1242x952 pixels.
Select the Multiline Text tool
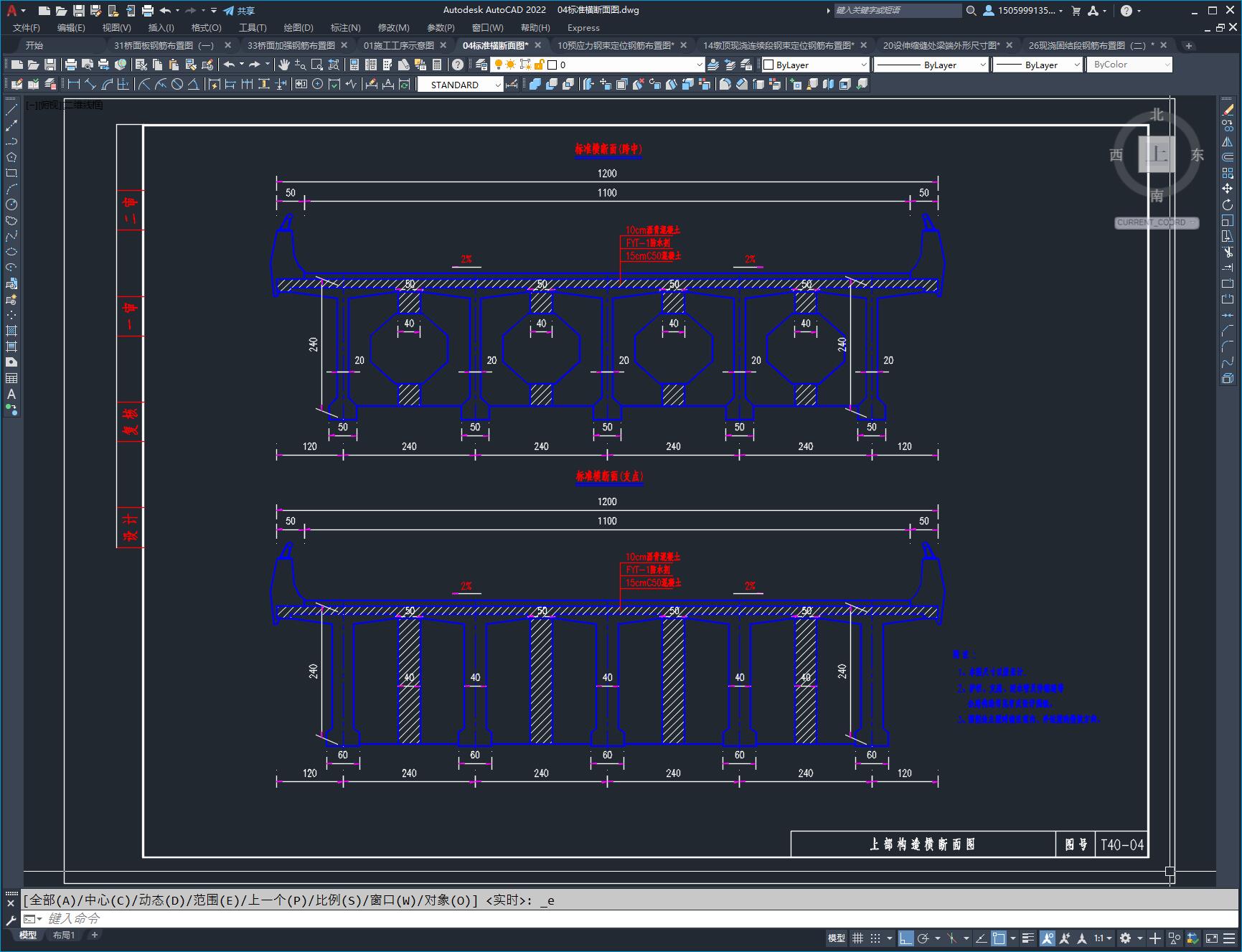(x=11, y=394)
